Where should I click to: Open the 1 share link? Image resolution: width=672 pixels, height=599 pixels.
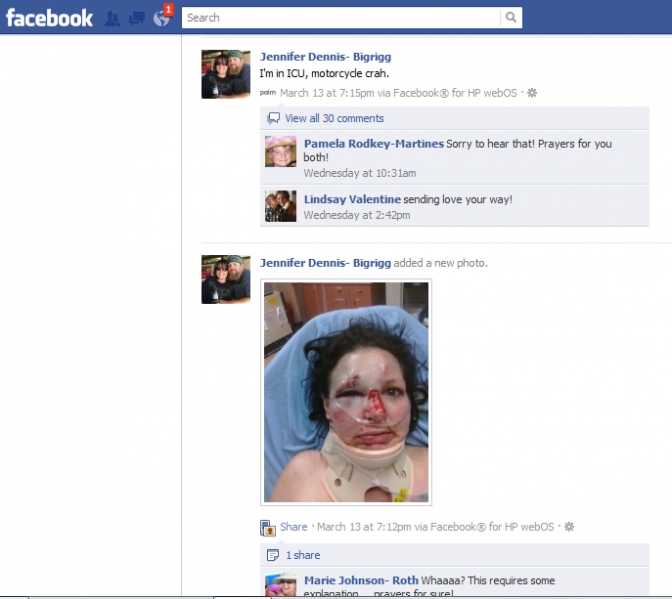pyautogui.click(x=303, y=555)
